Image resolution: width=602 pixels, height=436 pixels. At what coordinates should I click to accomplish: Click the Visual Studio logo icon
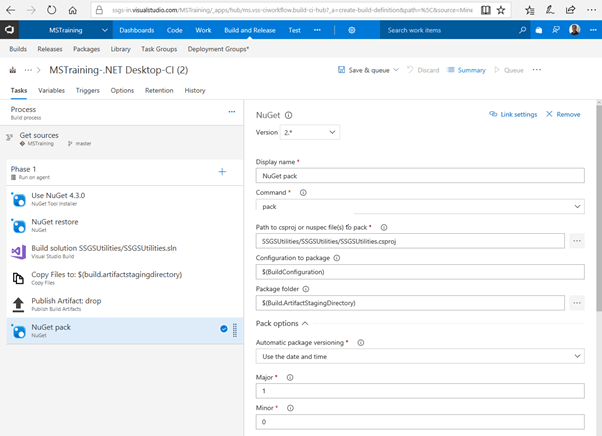(10, 30)
